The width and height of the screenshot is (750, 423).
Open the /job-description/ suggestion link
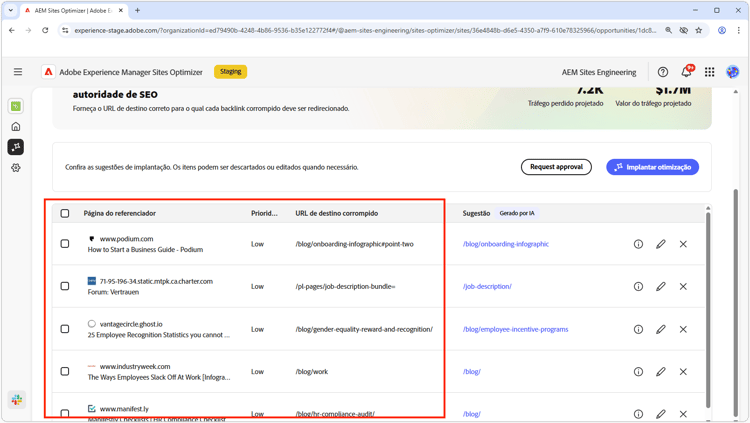point(487,286)
